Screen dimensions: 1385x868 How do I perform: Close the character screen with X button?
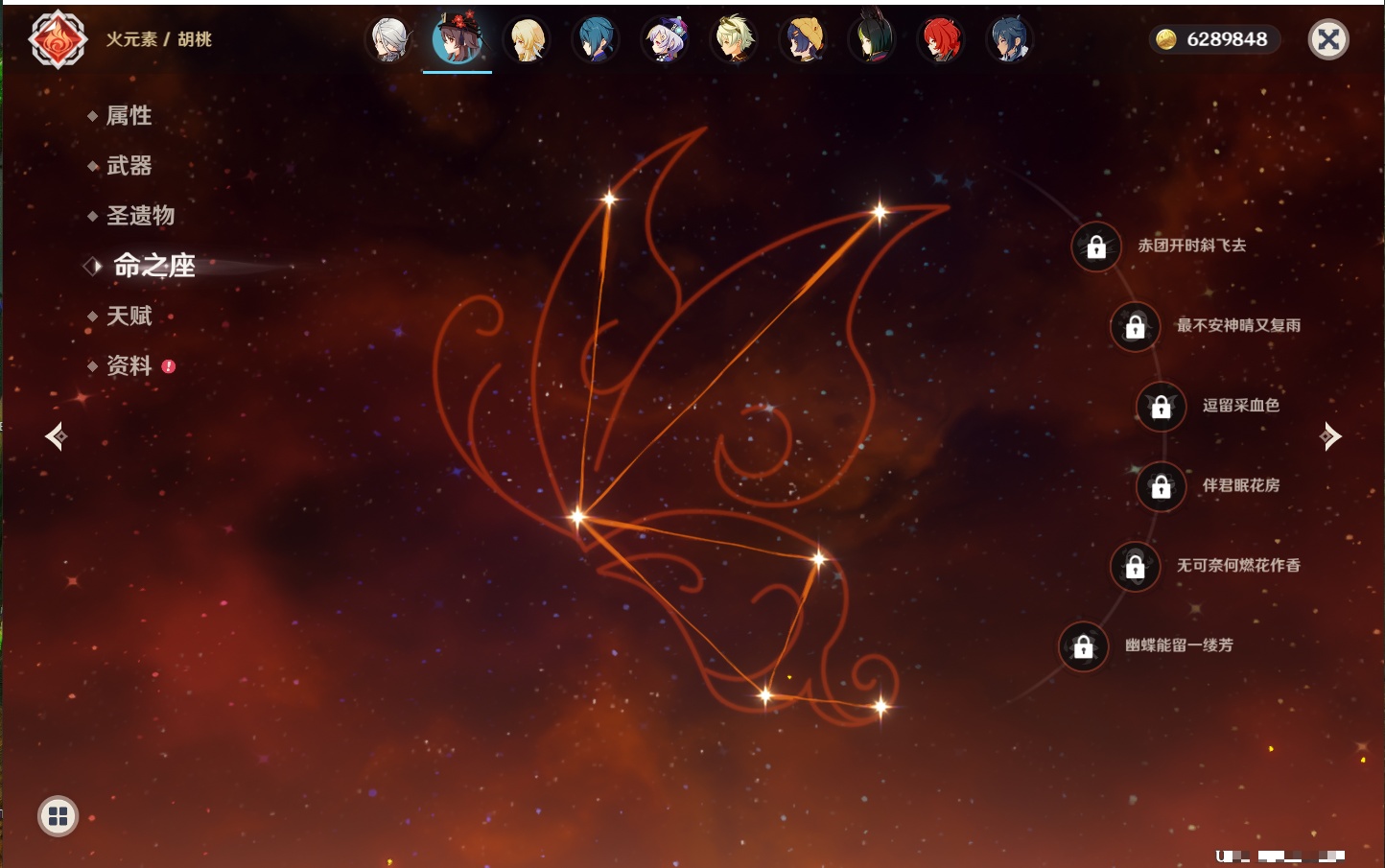[x=1328, y=39]
